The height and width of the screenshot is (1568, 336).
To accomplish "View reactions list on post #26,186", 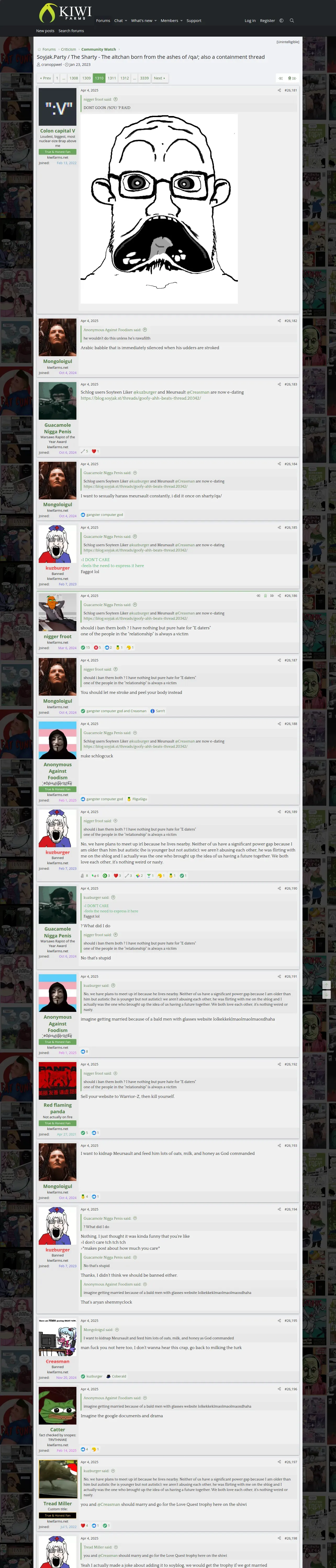I will (107, 648).
